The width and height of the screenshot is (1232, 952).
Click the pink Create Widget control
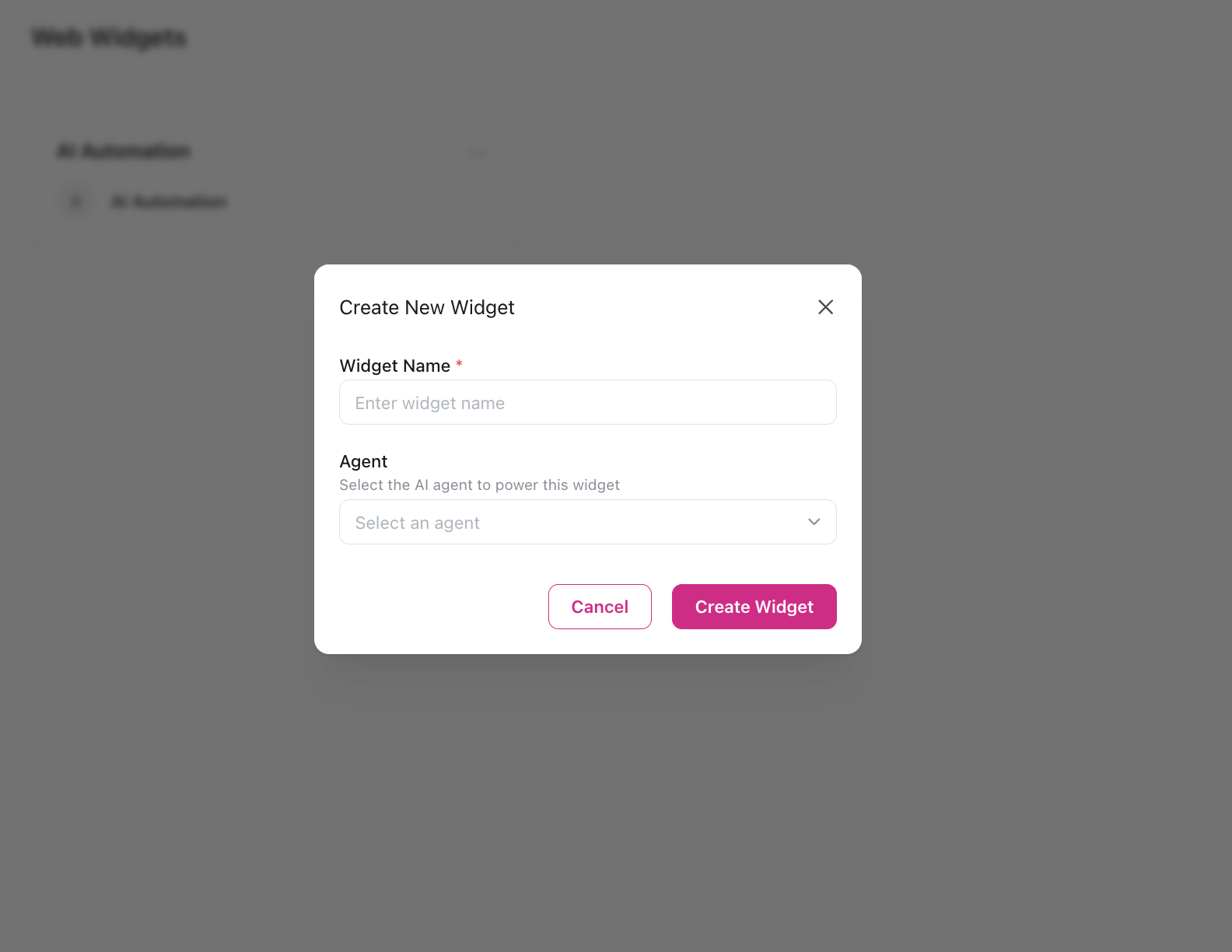pyautogui.click(x=753, y=607)
